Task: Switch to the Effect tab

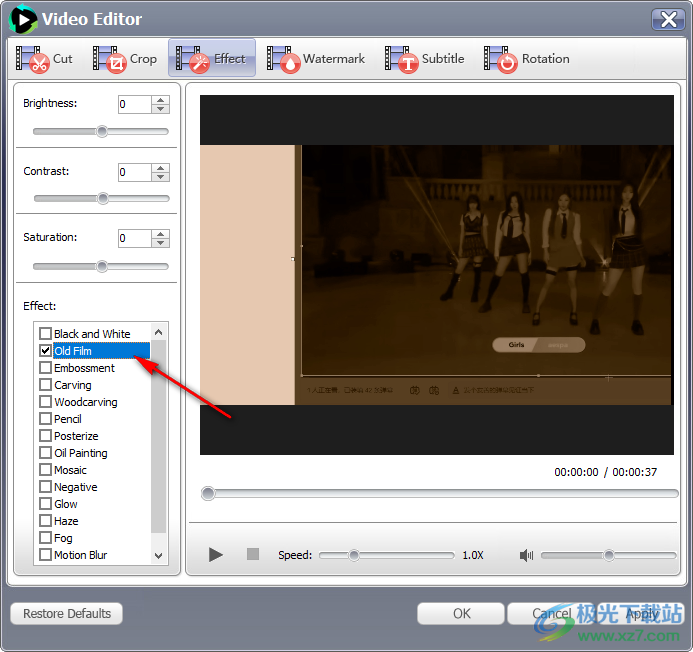Action: [212, 58]
